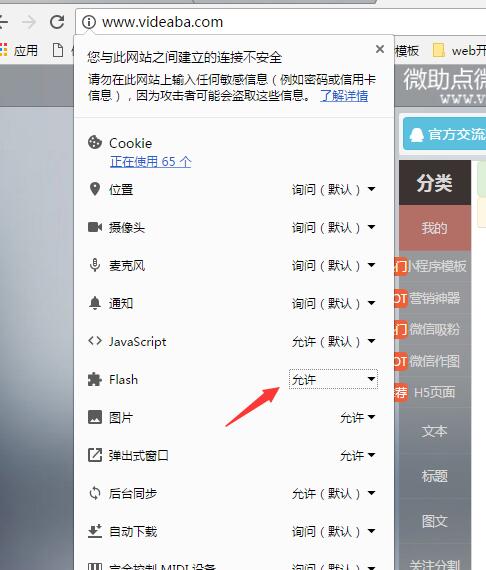Open the 了解详情 learn more link
Image resolution: width=486 pixels, height=570 pixels.
click(344, 96)
